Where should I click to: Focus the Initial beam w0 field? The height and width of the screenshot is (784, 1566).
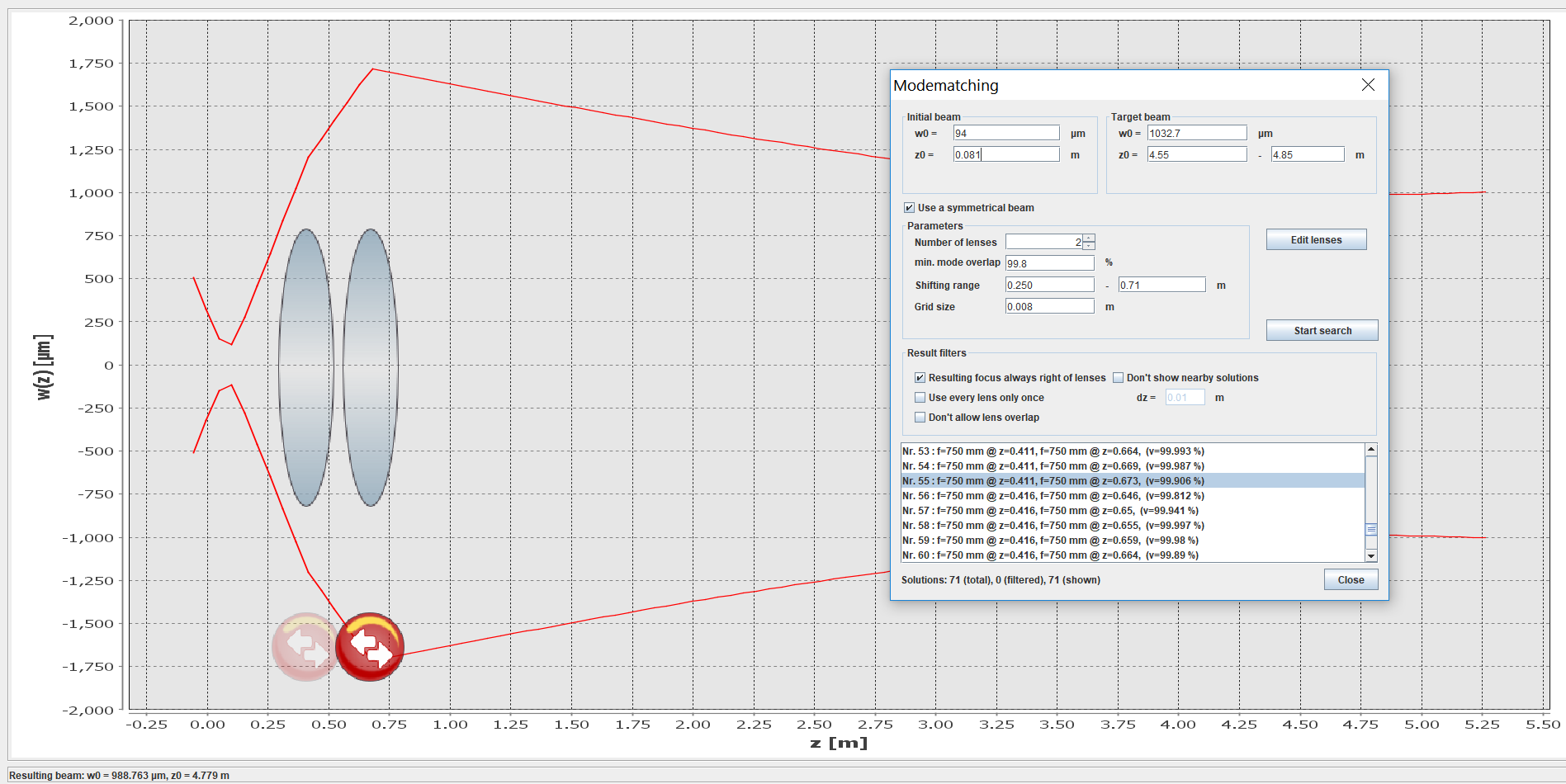(x=1005, y=133)
